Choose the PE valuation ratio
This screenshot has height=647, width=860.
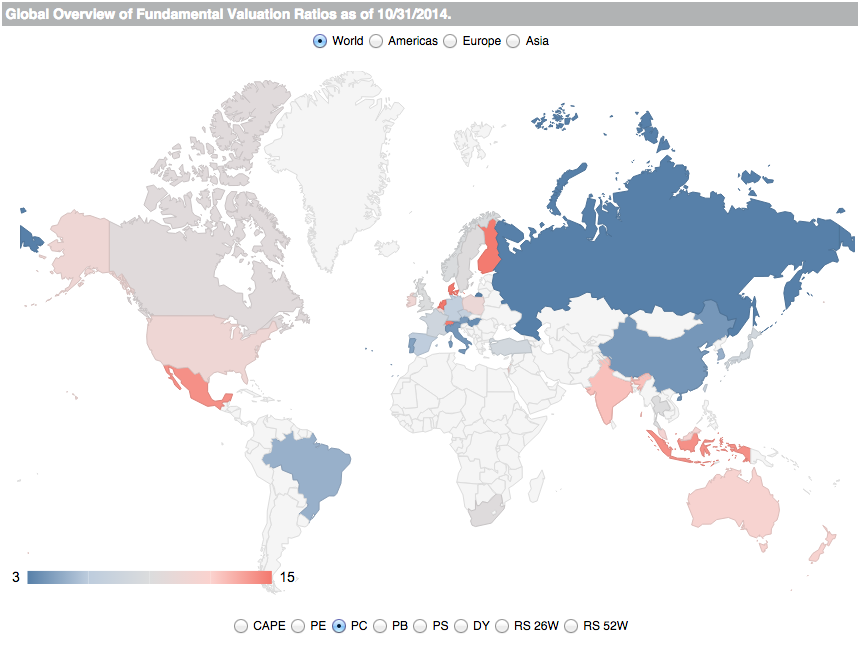[x=298, y=626]
